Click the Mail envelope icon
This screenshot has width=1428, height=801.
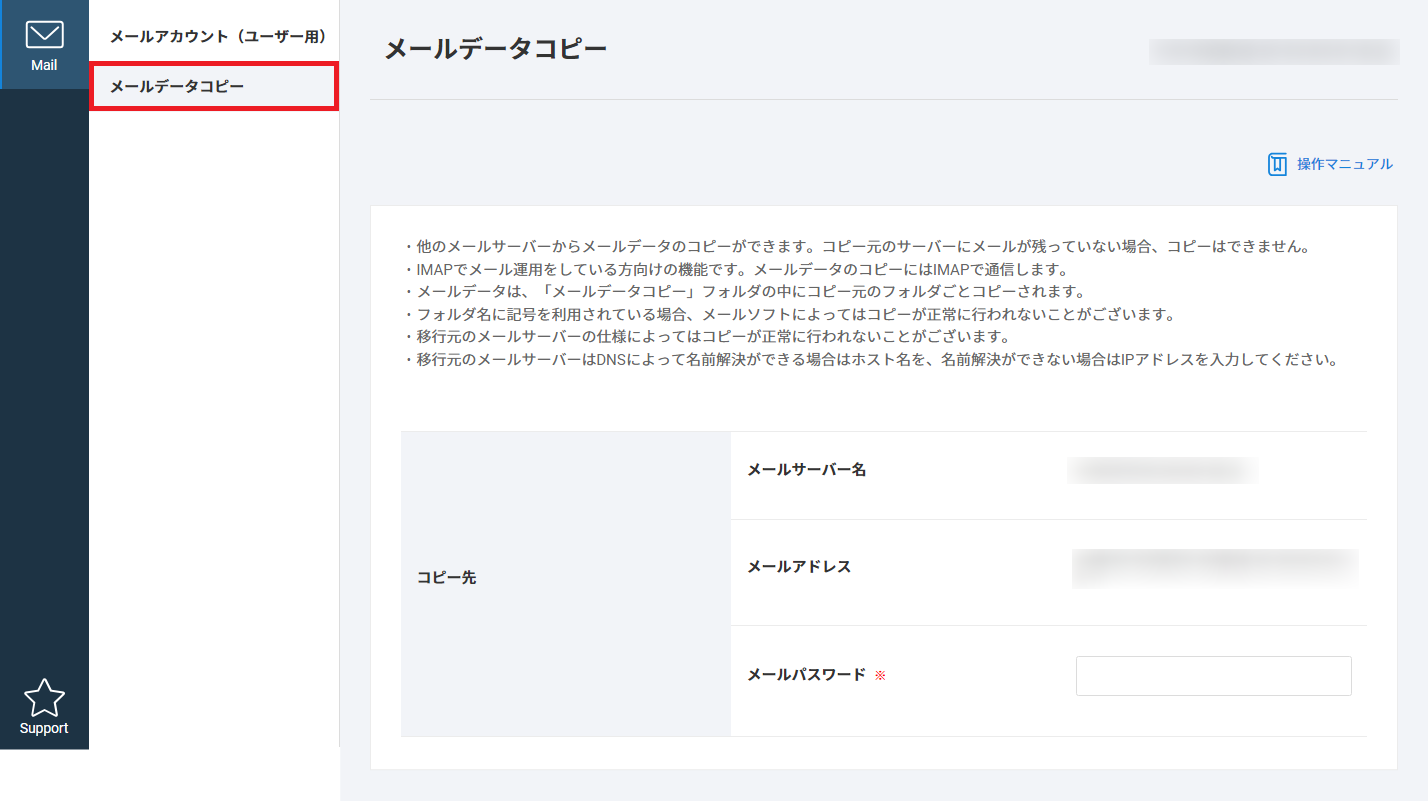pos(44,35)
